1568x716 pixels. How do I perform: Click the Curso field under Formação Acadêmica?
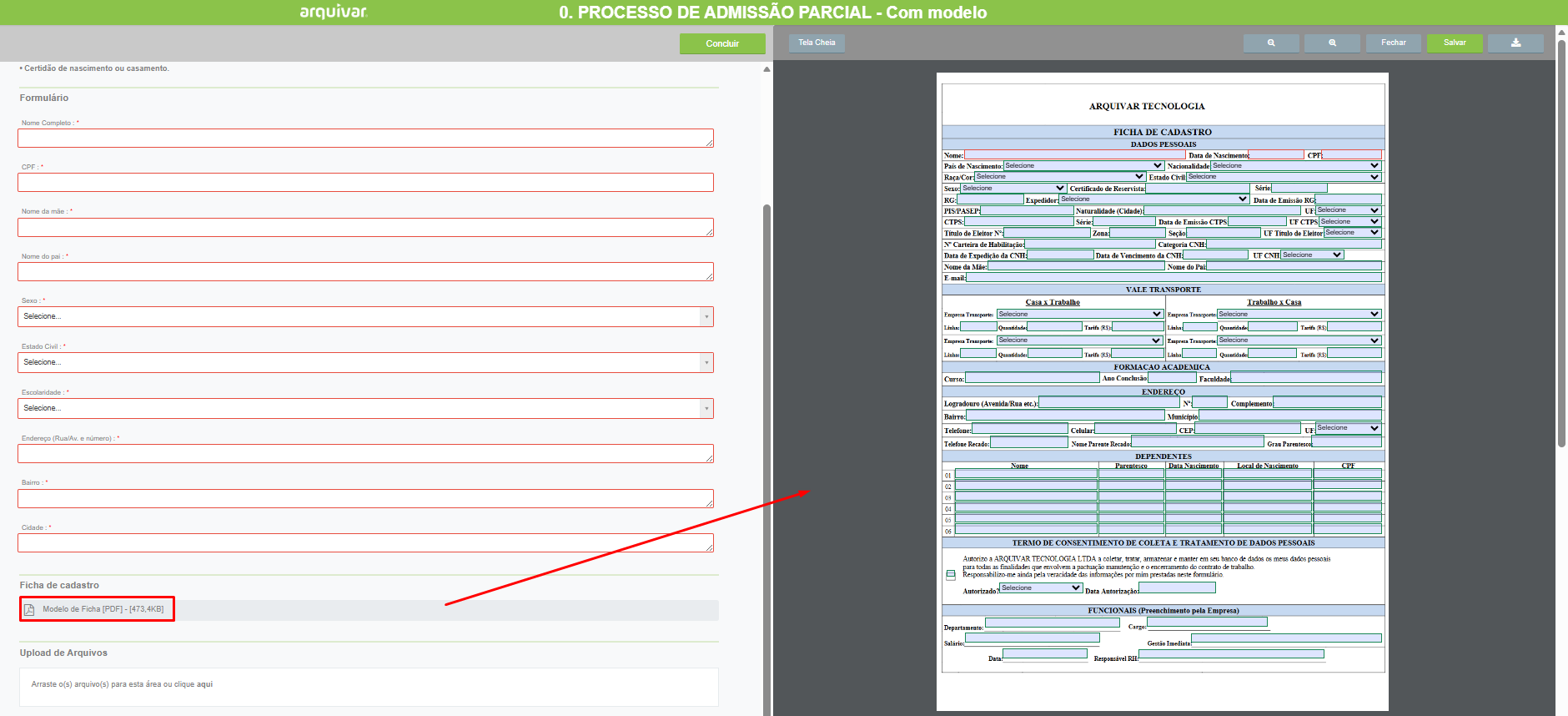click(x=1032, y=378)
